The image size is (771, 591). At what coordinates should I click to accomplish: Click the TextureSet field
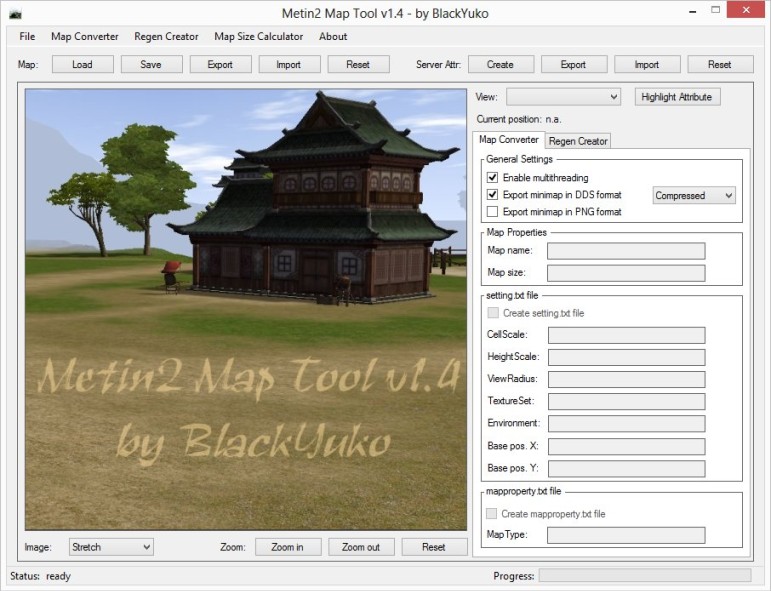click(x=626, y=401)
